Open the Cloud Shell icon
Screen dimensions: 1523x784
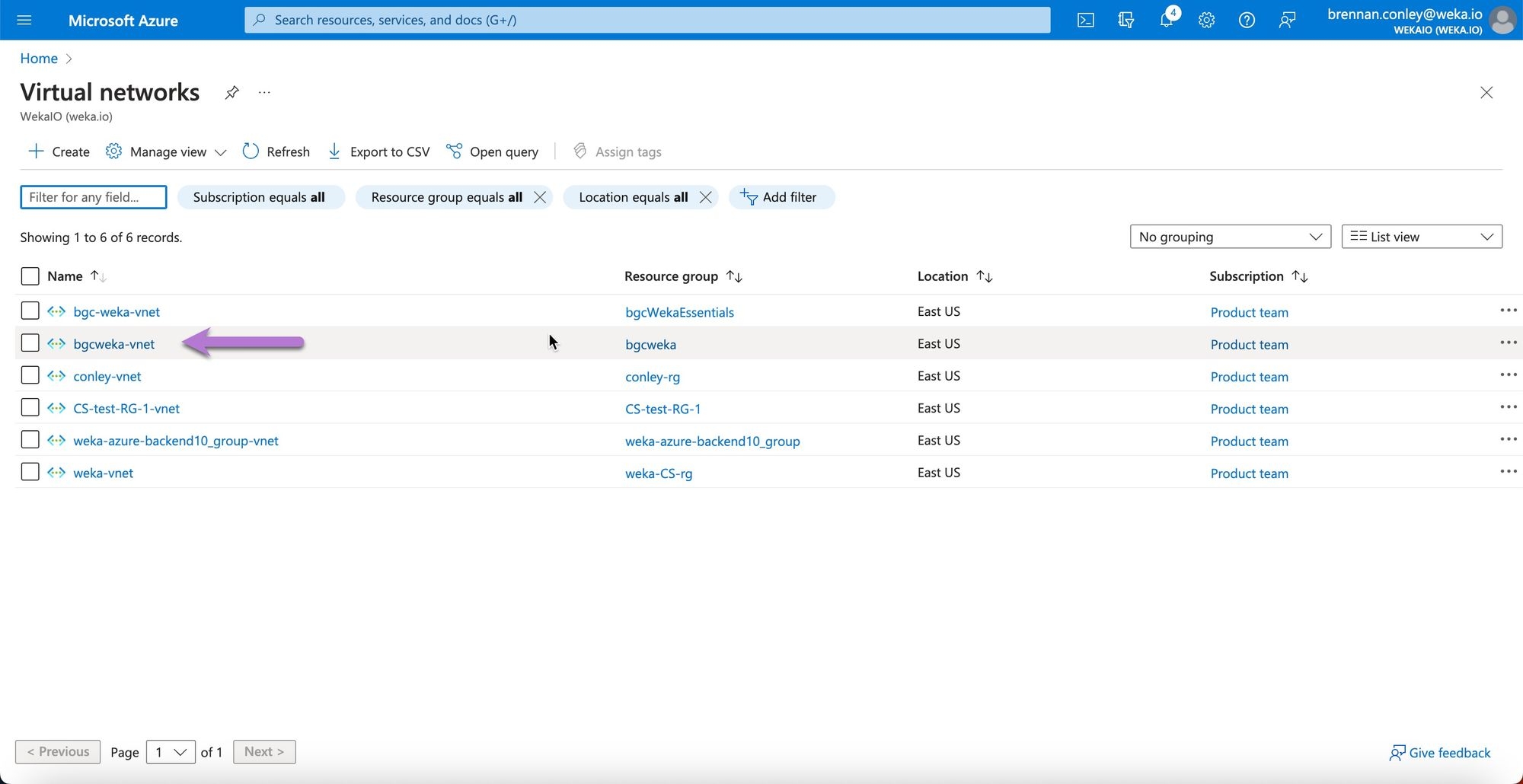1085,21
